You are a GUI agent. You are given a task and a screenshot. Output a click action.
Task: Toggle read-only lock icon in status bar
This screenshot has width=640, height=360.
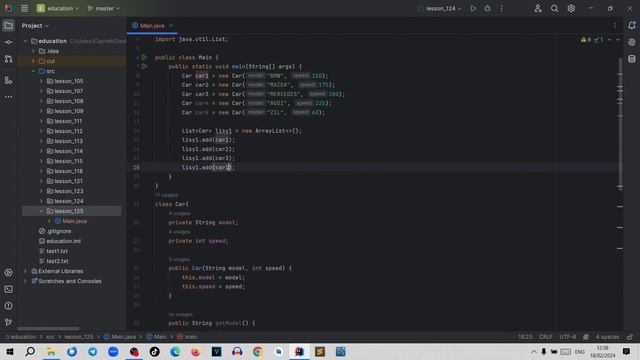click(x=630, y=337)
